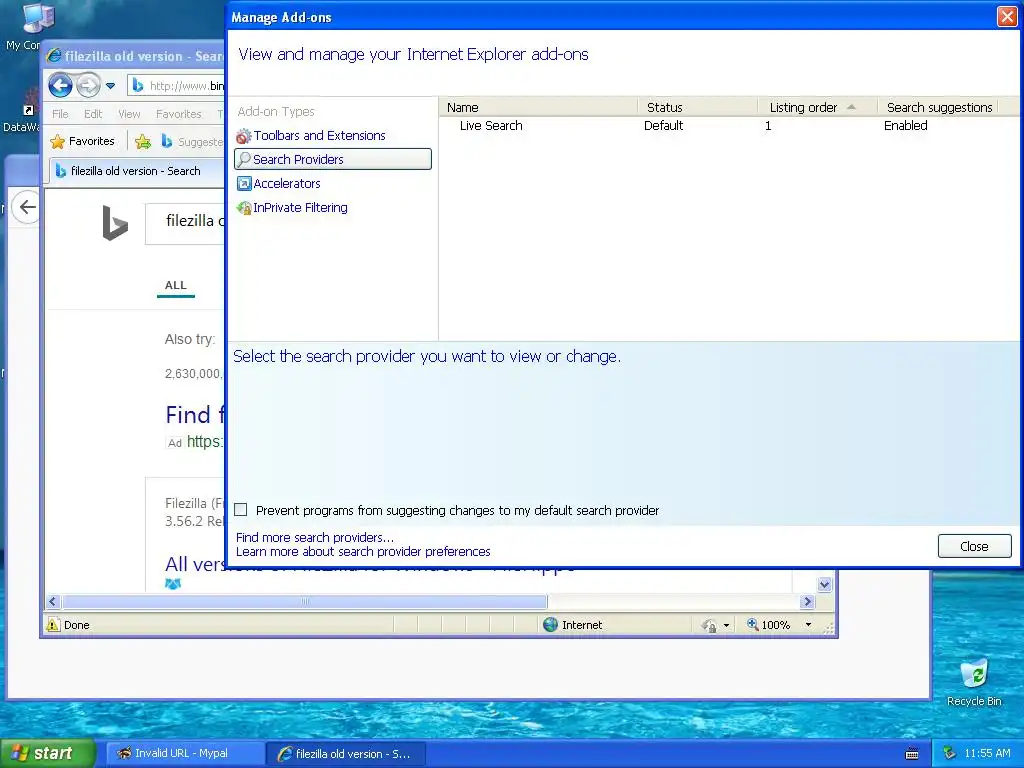Click the Close button in Manage Add-ons

coord(974,546)
